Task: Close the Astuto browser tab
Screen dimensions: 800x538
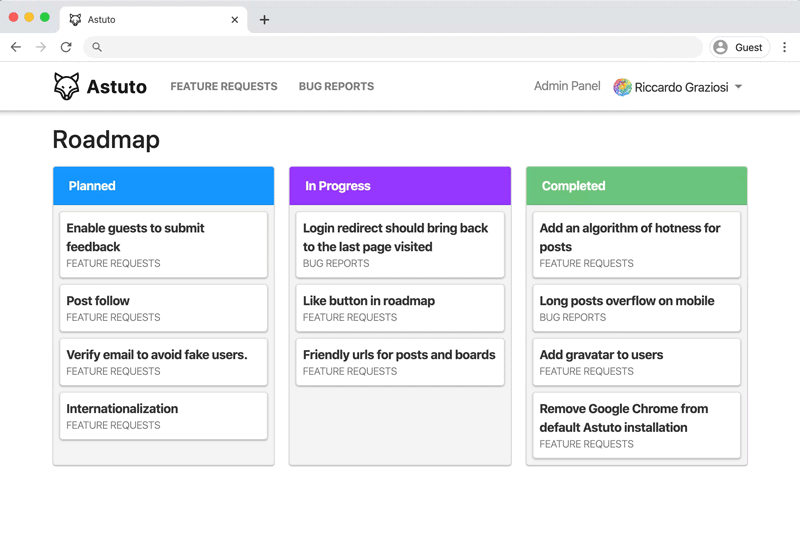Action: 235,20
